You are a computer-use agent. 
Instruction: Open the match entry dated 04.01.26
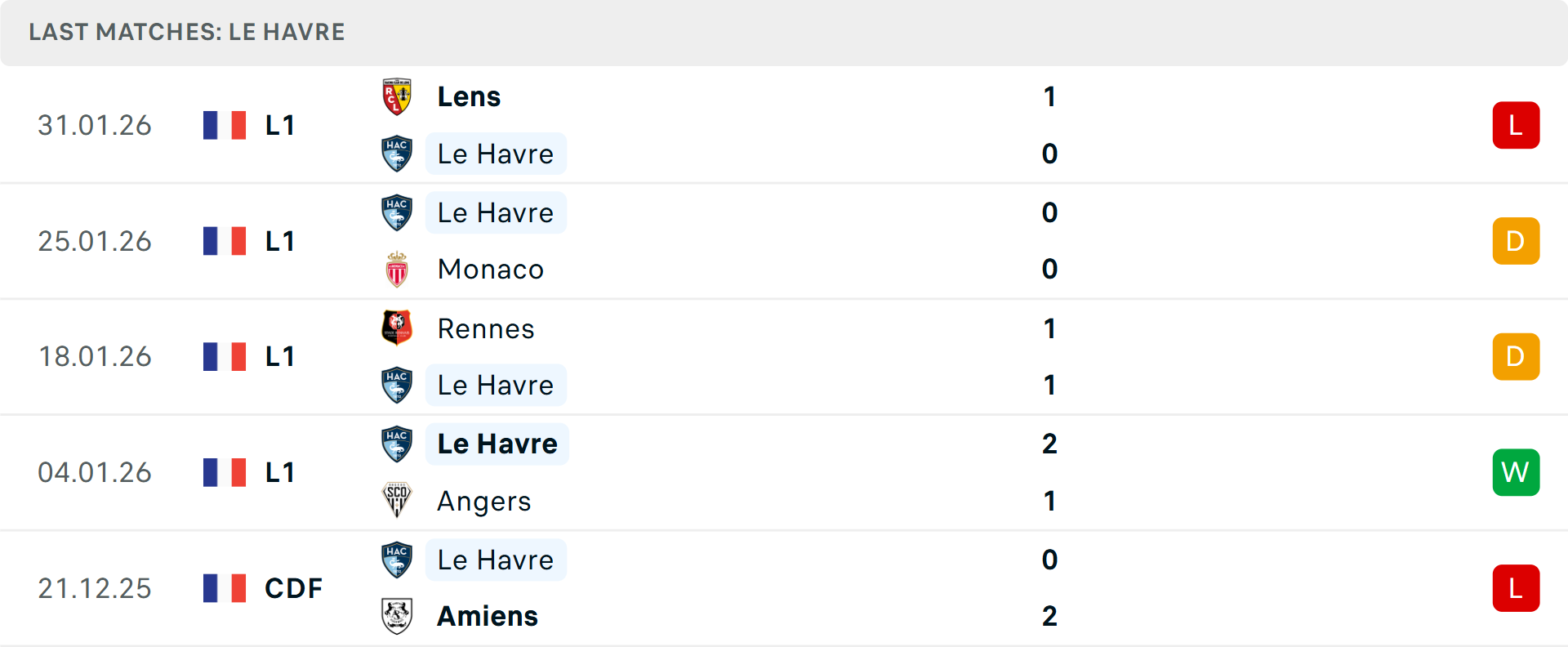(784, 472)
